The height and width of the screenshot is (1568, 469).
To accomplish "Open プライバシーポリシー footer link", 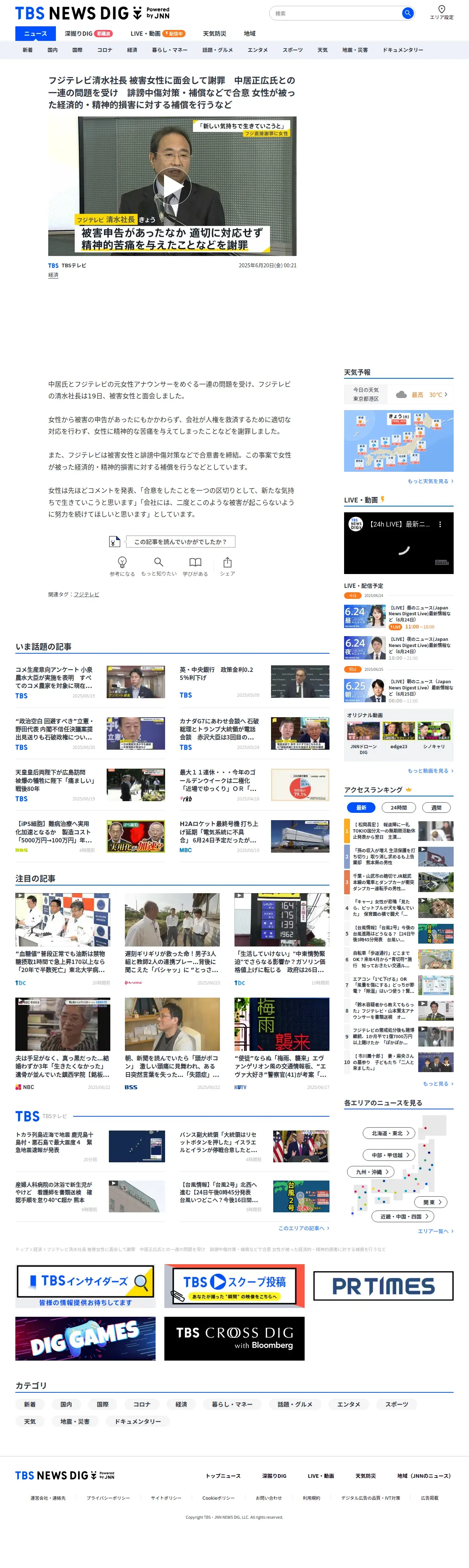I will click(108, 1498).
